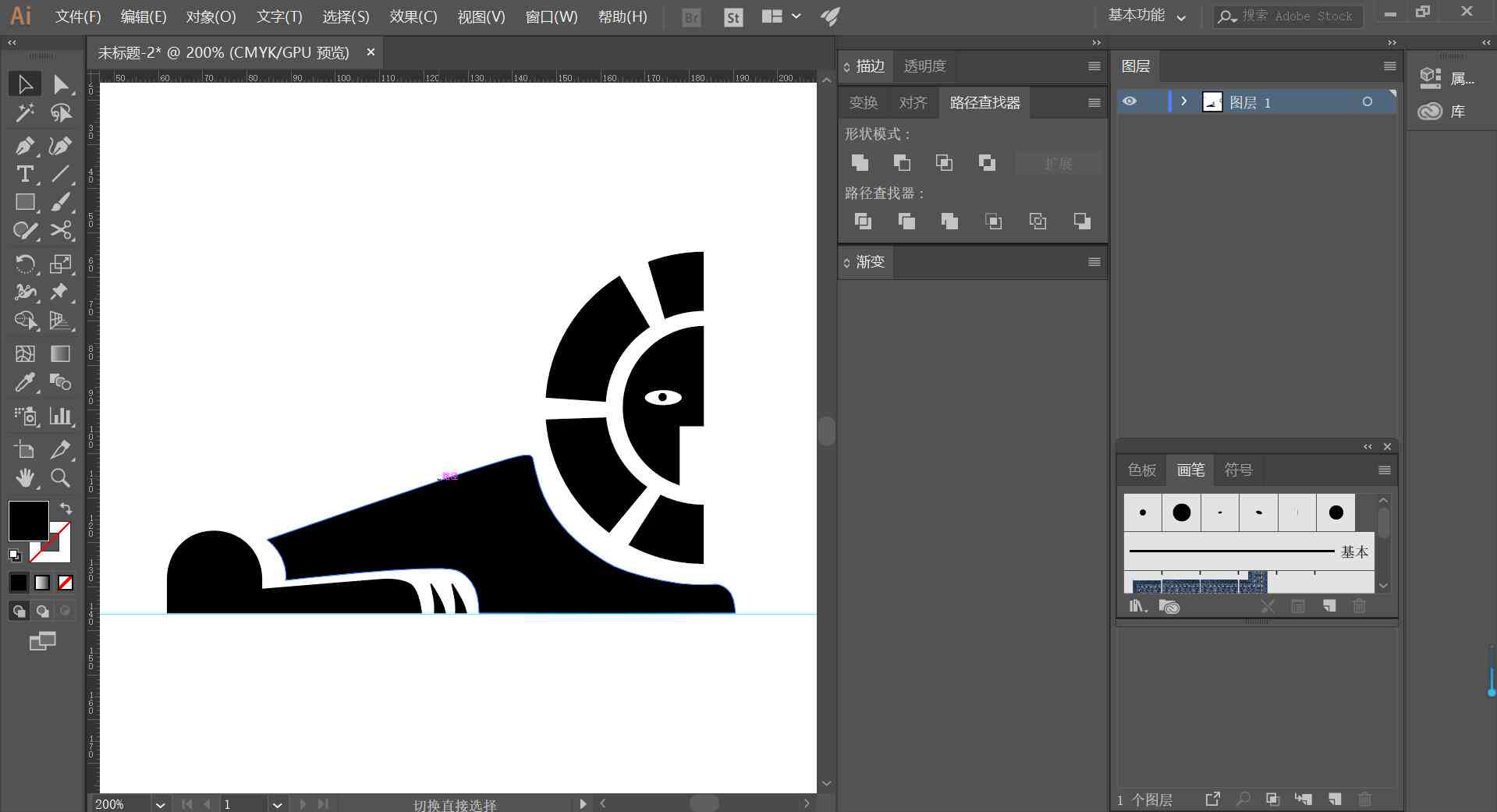1497x812 pixels.
Task: Open the 画笔 panel options menu
Action: tap(1384, 470)
